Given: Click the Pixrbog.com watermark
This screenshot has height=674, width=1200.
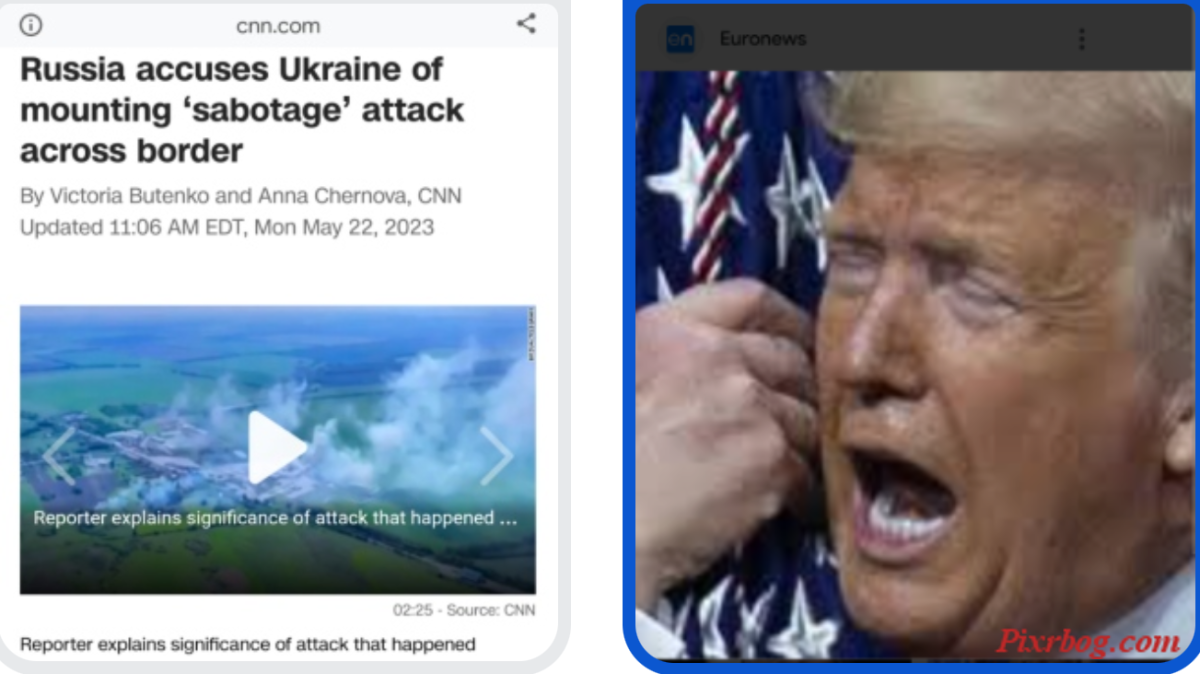Looking at the screenshot, I should tap(1088, 641).
